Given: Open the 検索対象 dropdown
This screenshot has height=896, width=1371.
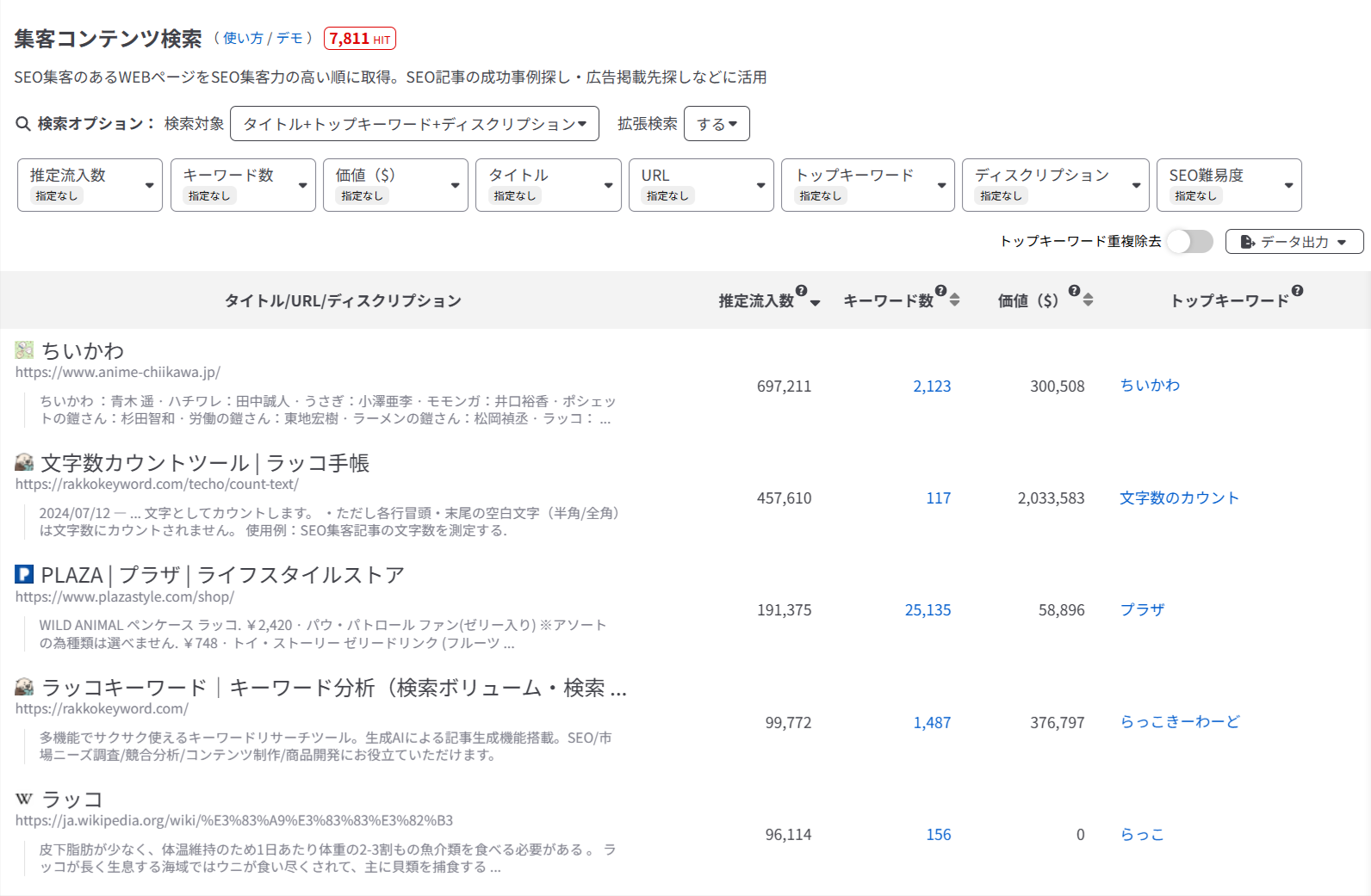Looking at the screenshot, I should point(414,124).
